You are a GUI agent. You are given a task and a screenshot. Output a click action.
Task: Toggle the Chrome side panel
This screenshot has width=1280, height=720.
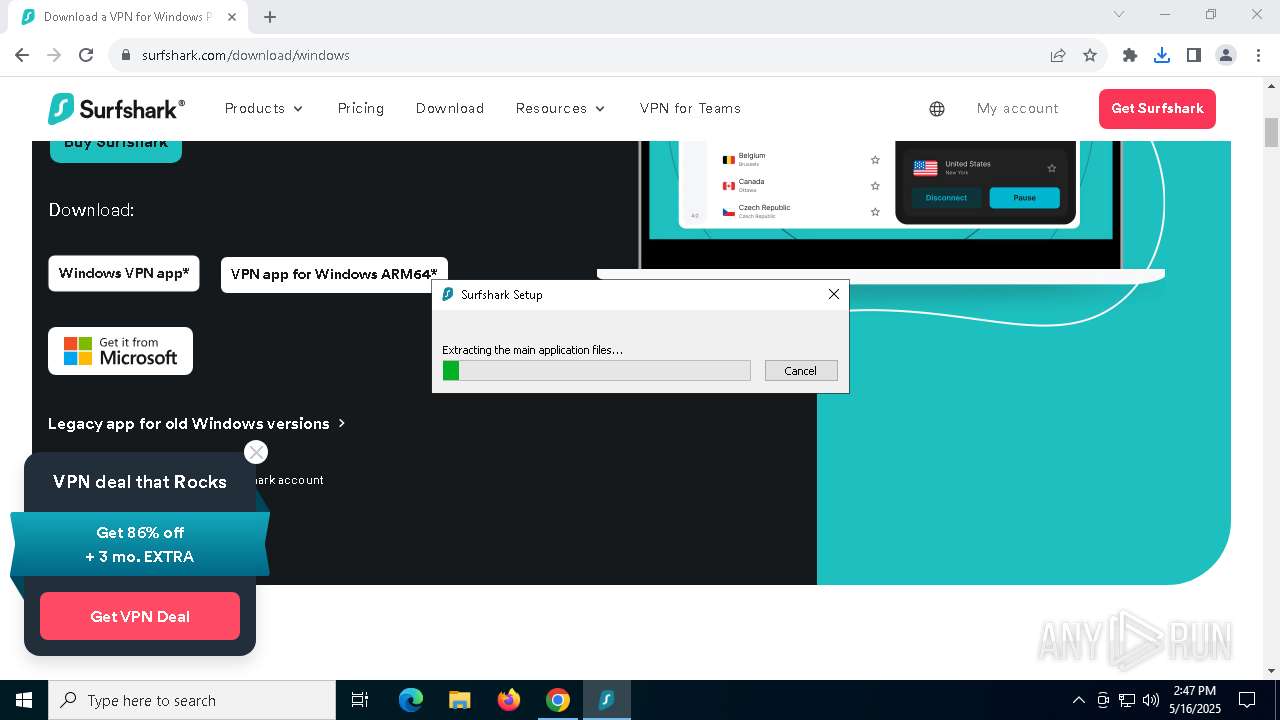(1194, 55)
